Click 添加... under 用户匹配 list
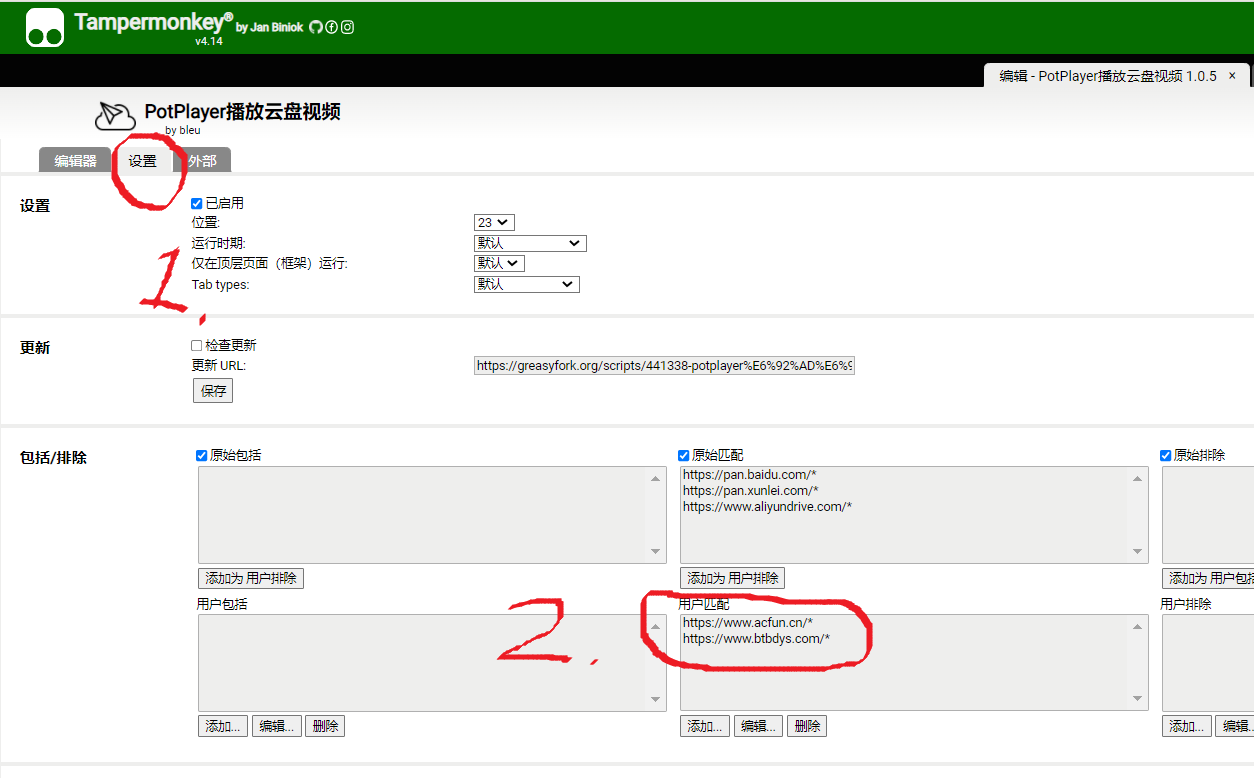This screenshot has height=778, width=1254. (705, 726)
